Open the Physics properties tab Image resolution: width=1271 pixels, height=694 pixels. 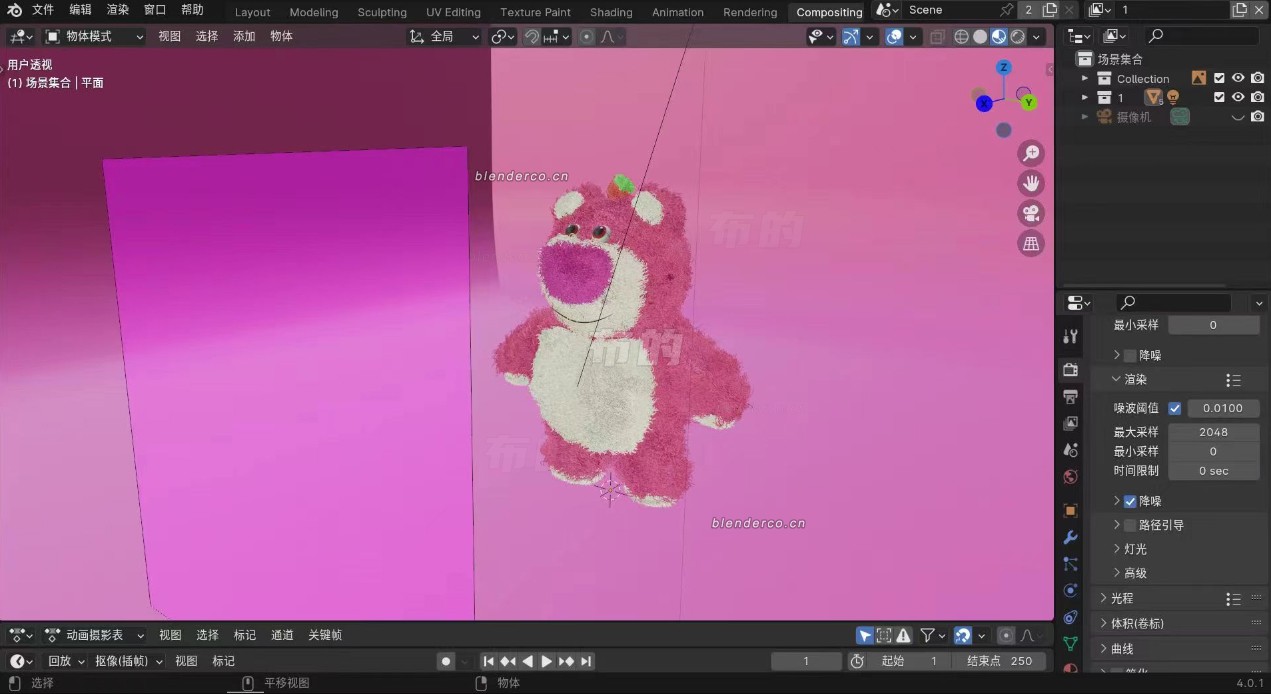pos(1071,591)
